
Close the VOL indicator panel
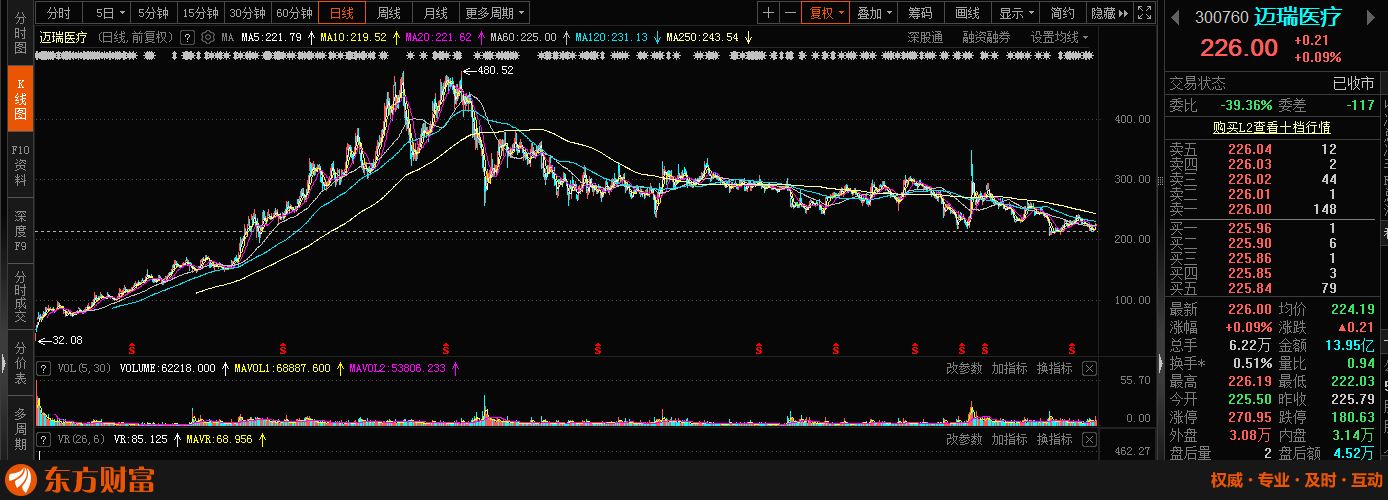click(1089, 368)
